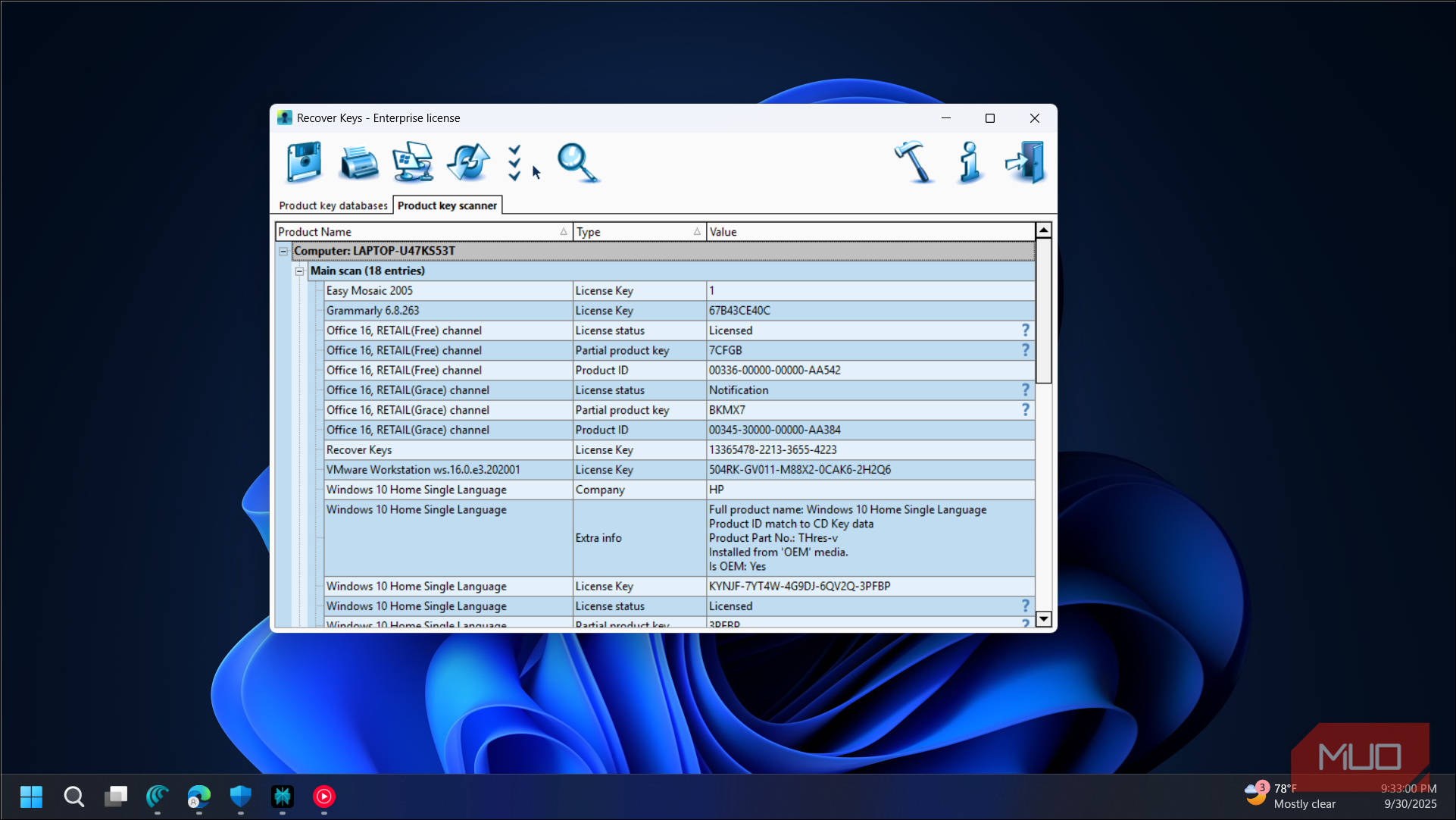This screenshot has height=820, width=1456.
Task: Click the scan network computers icon
Action: [413, 162]
